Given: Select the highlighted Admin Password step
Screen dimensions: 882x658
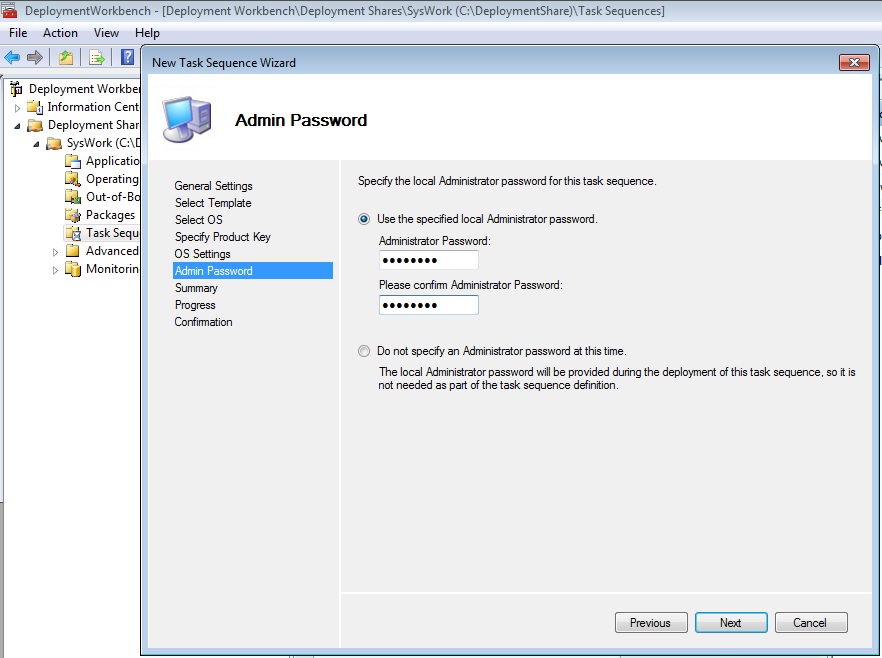Looking at the screenshot, I should (253, 271).
